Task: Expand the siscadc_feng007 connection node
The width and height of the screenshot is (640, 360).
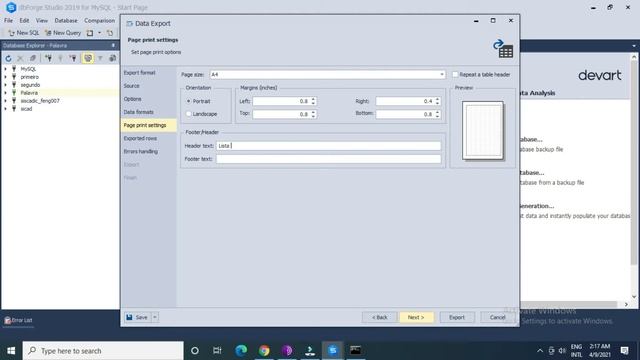Action: coord(6,101)
